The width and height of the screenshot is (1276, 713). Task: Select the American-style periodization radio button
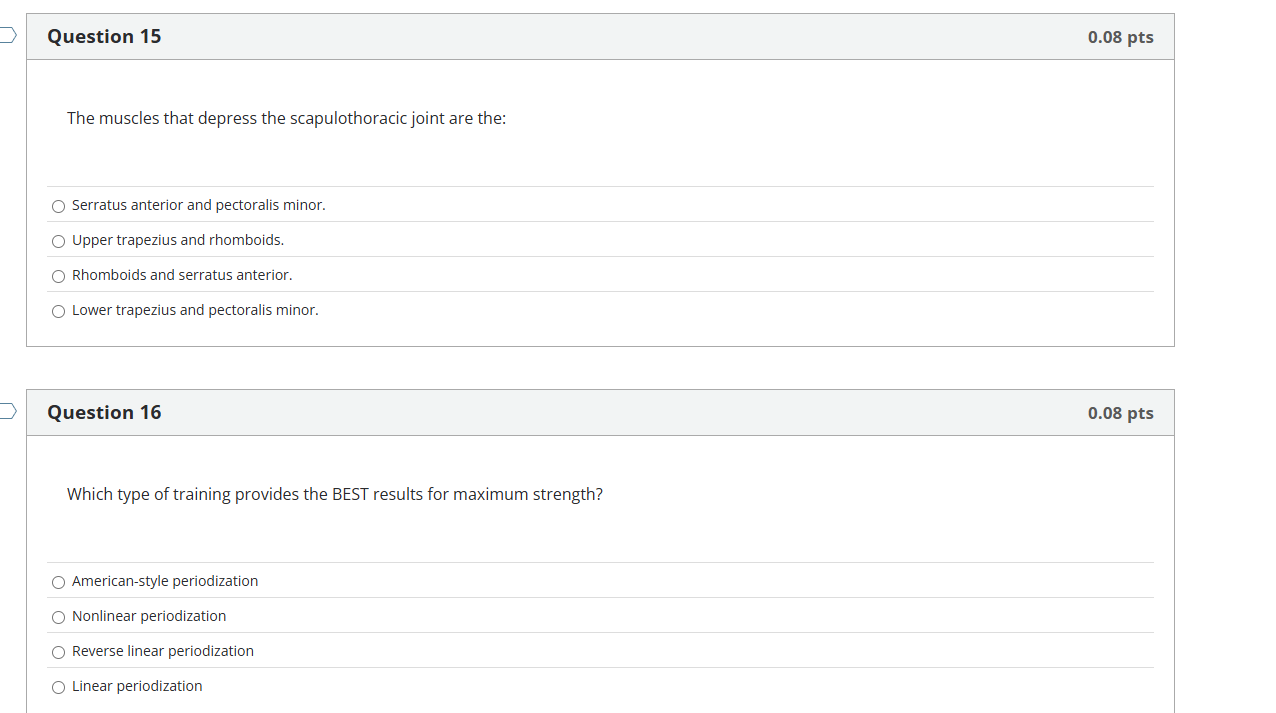click(x=59, y=582)
